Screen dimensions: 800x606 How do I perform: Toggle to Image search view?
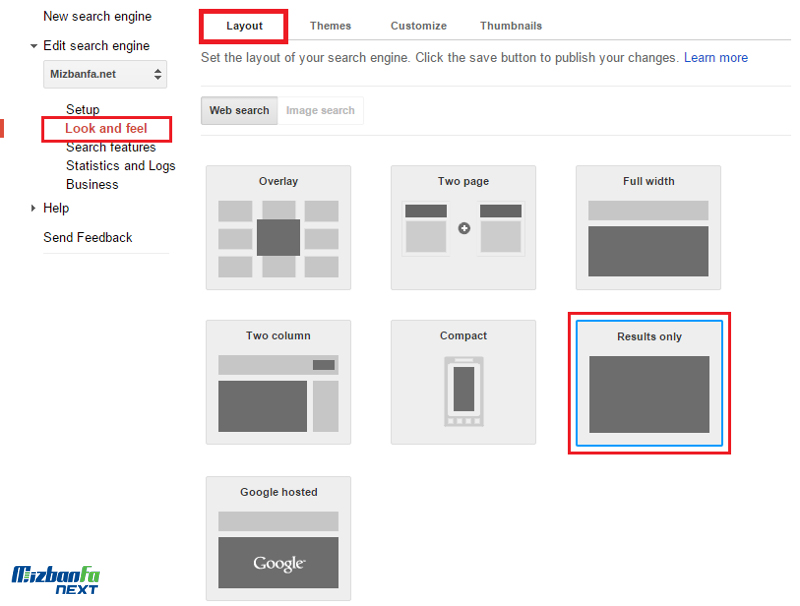click(x=320, y=110)
